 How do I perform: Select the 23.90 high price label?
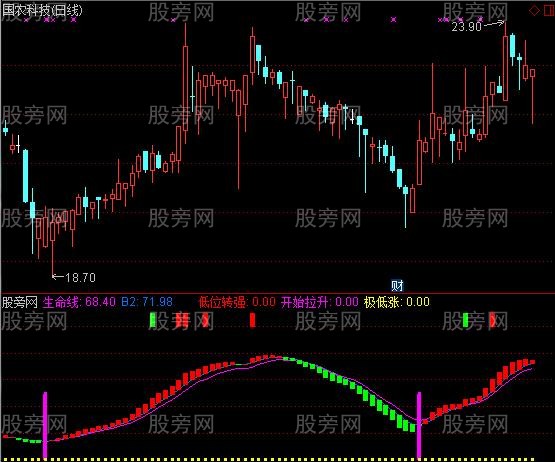[x=467, y=27]
